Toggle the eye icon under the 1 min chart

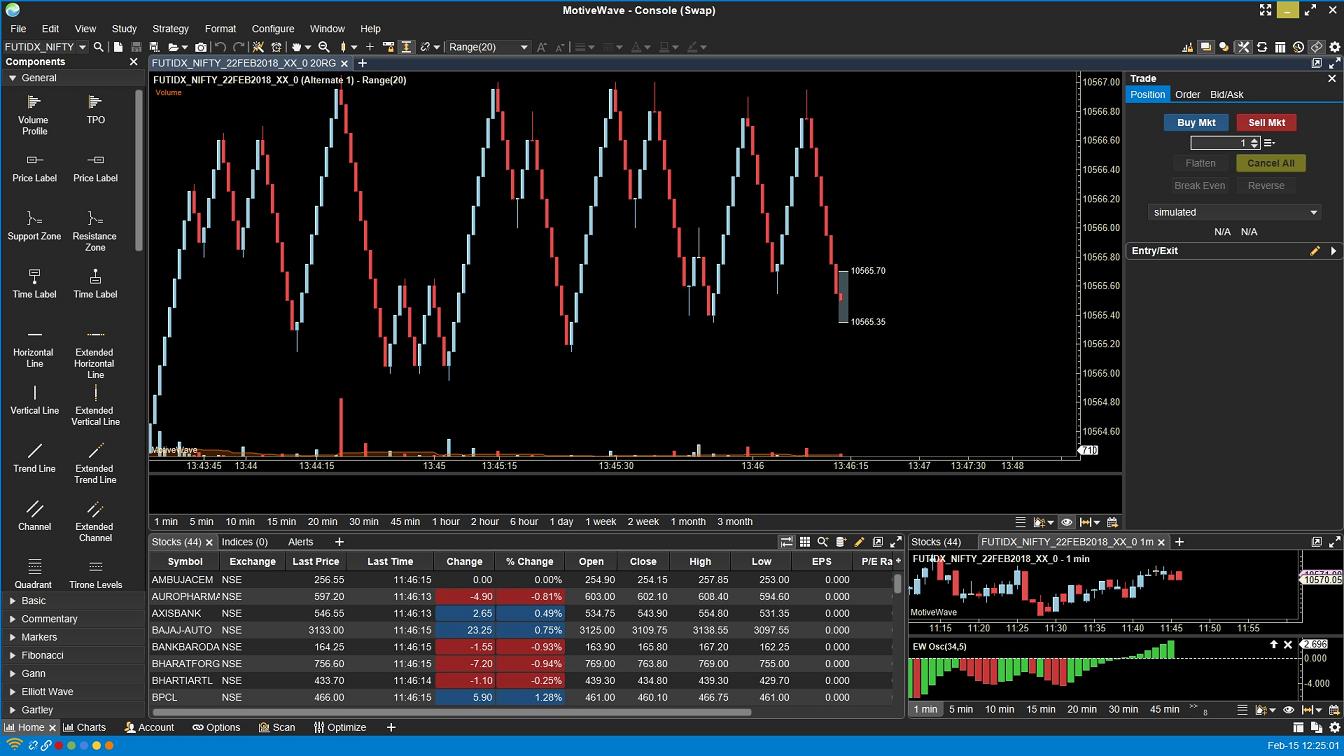[1288, 709]
